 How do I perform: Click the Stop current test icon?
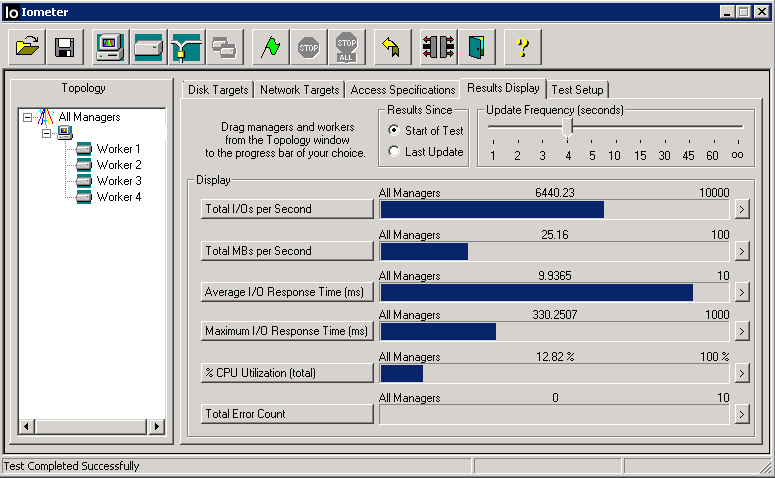[308, 47]
